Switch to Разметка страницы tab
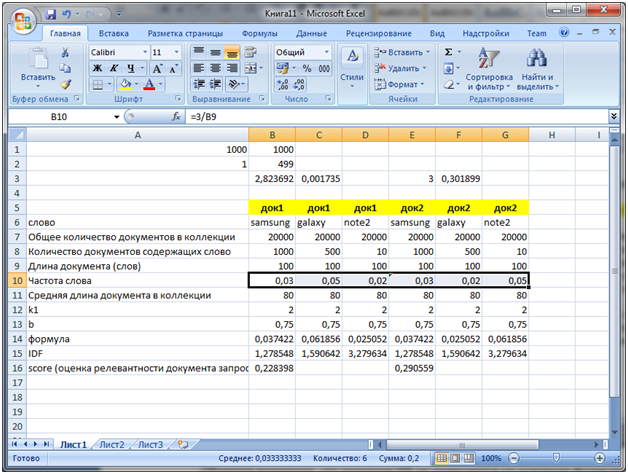 pyautogui.click(x=185, y=34)
